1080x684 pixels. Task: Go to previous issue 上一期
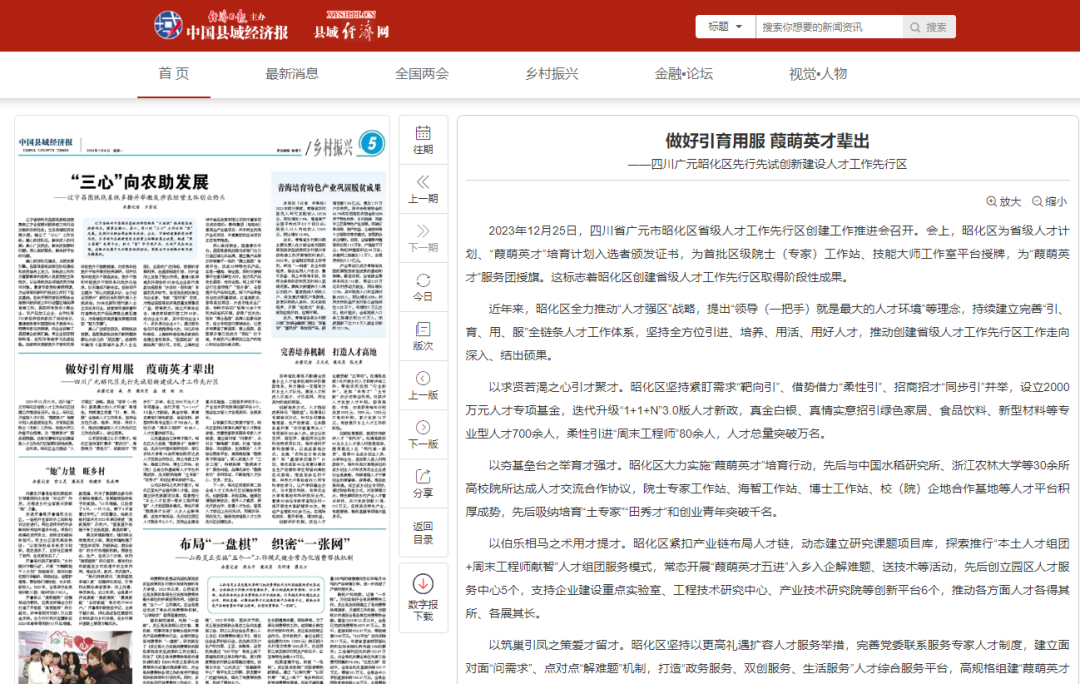[423, 189]
